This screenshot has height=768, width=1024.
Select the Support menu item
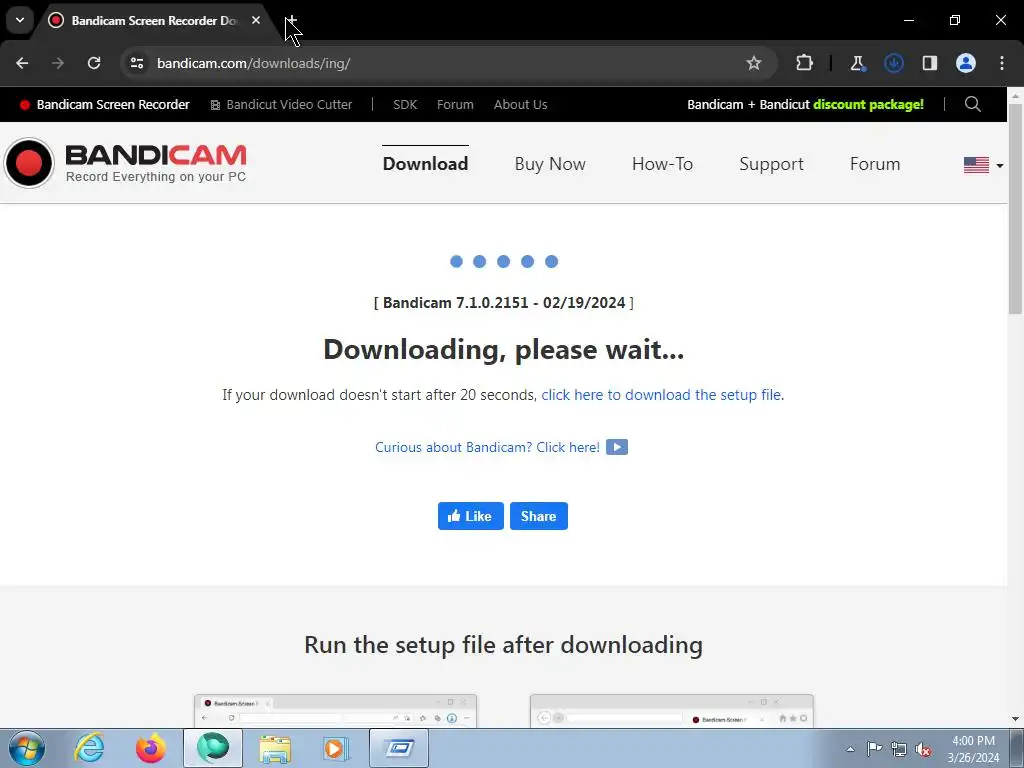click(x=771, y=164)
